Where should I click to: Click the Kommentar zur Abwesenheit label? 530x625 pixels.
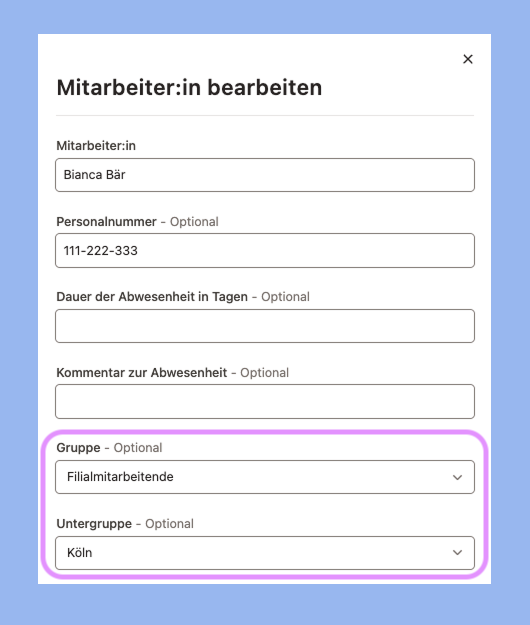pos(141,373)
